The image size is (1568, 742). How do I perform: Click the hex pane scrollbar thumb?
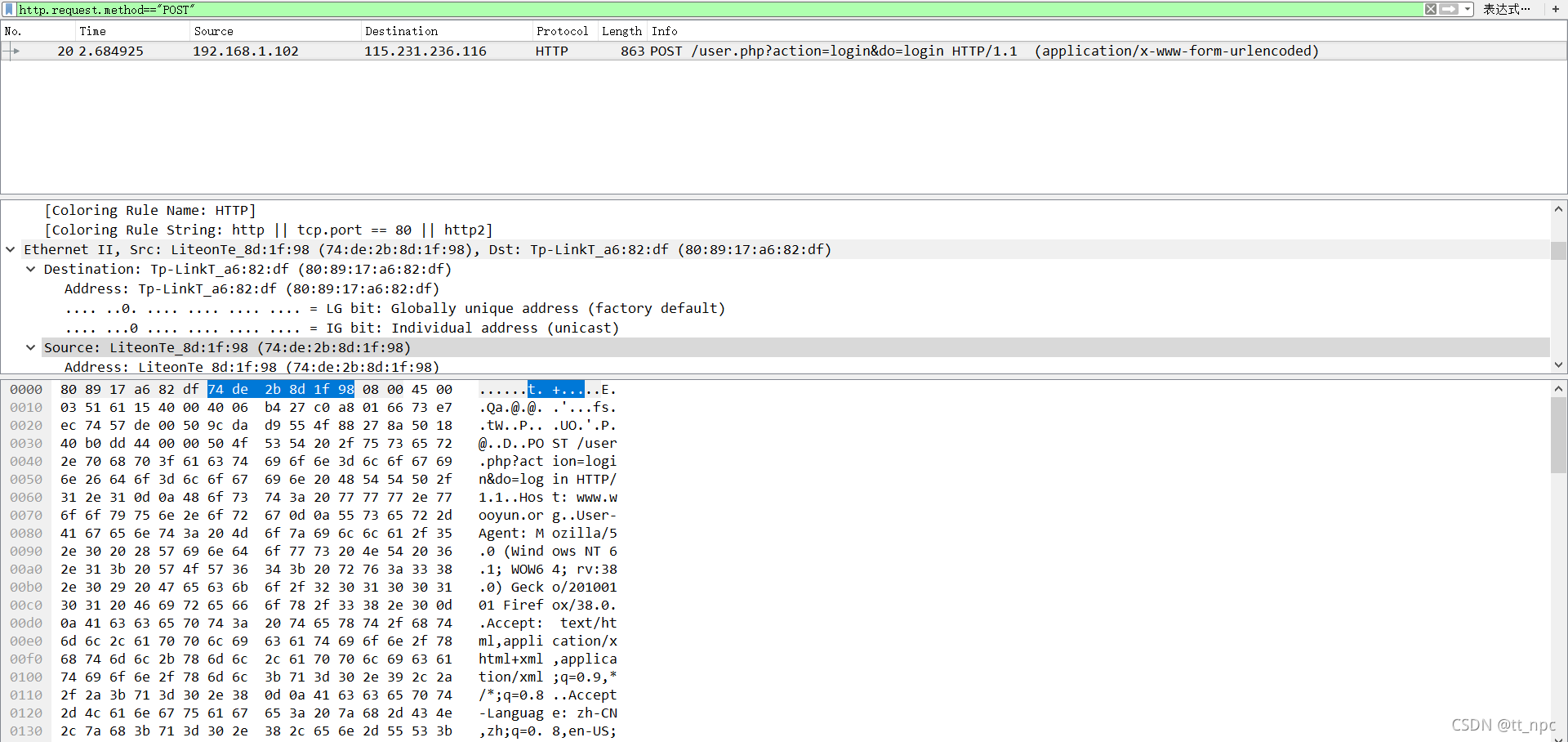[1558, 435]
